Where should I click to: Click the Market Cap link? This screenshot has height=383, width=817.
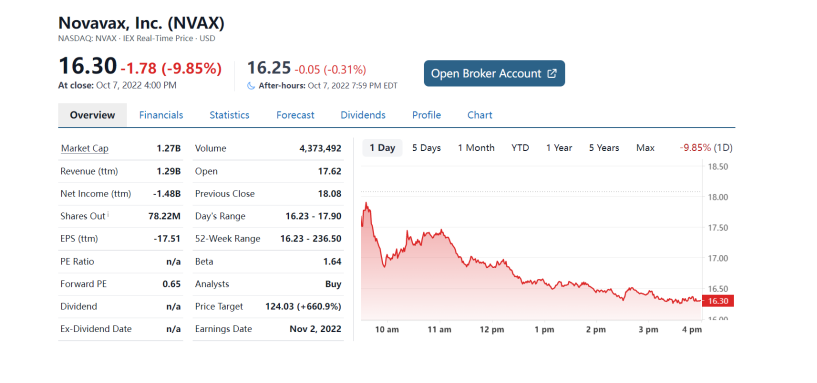(84, 149)
